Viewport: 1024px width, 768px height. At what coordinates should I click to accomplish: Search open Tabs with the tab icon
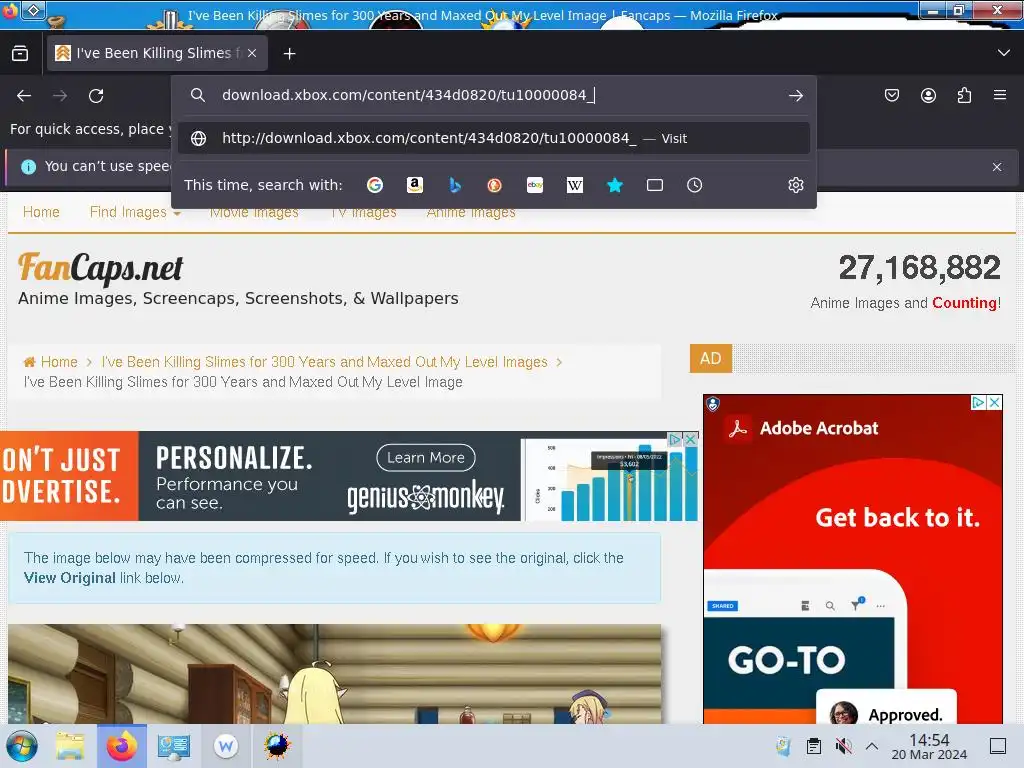654,185
